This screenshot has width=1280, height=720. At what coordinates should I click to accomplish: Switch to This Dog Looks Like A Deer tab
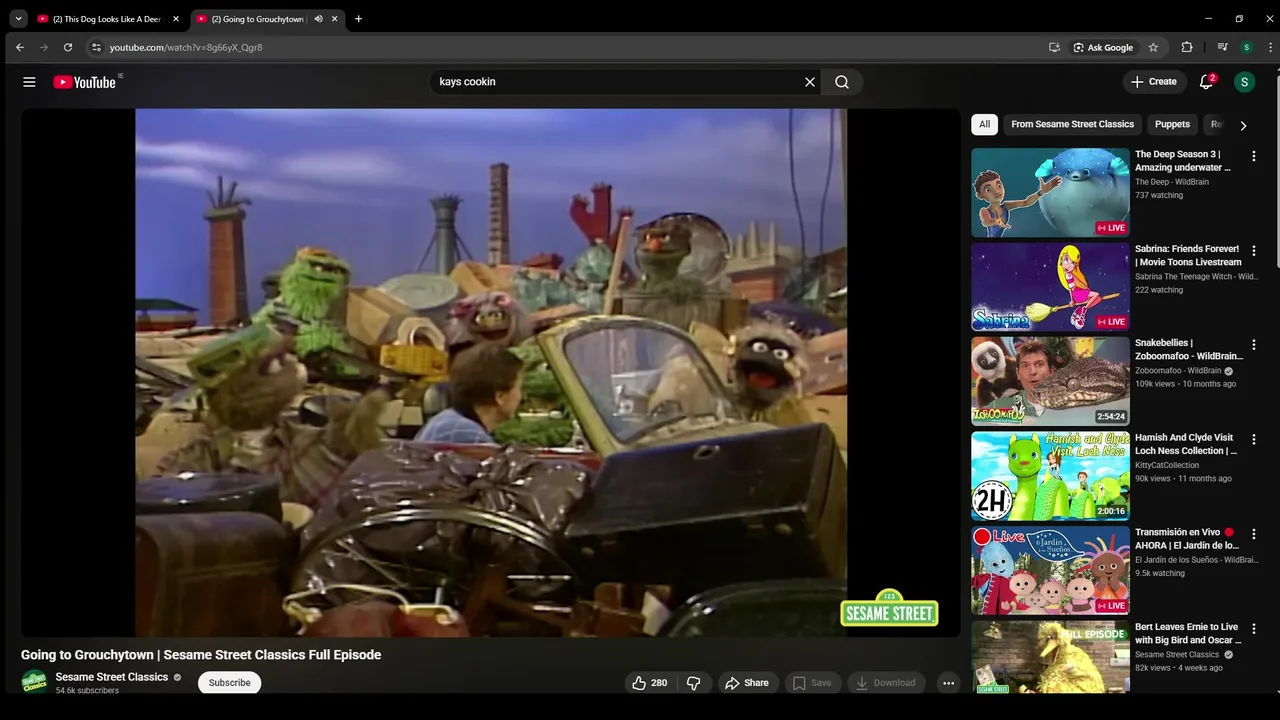coord(109,19)
